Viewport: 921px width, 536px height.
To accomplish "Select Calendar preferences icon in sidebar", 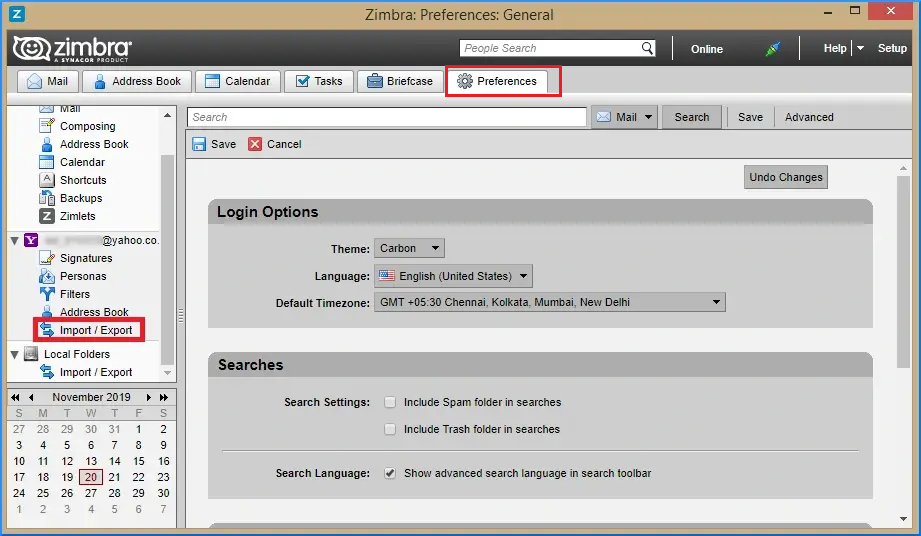I will (46, 162).
